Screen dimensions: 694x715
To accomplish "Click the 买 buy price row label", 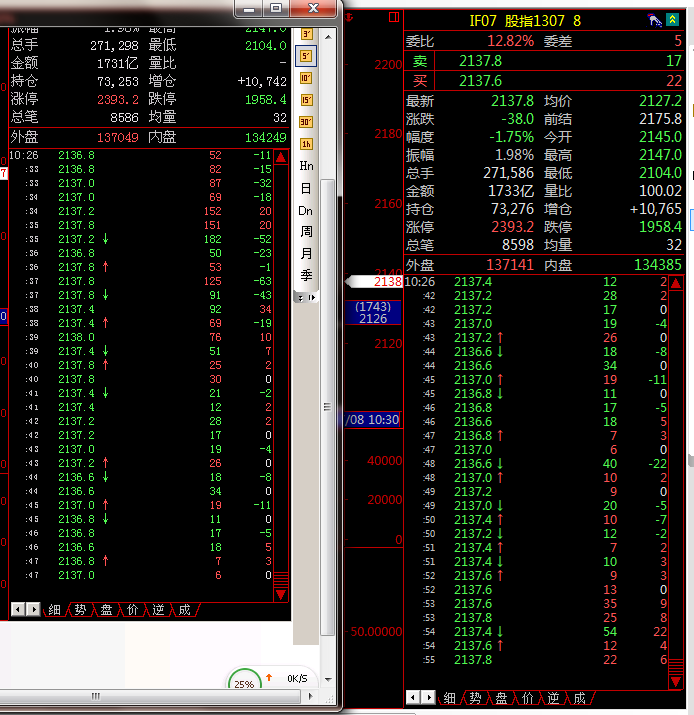I will (x=420, y=81).
